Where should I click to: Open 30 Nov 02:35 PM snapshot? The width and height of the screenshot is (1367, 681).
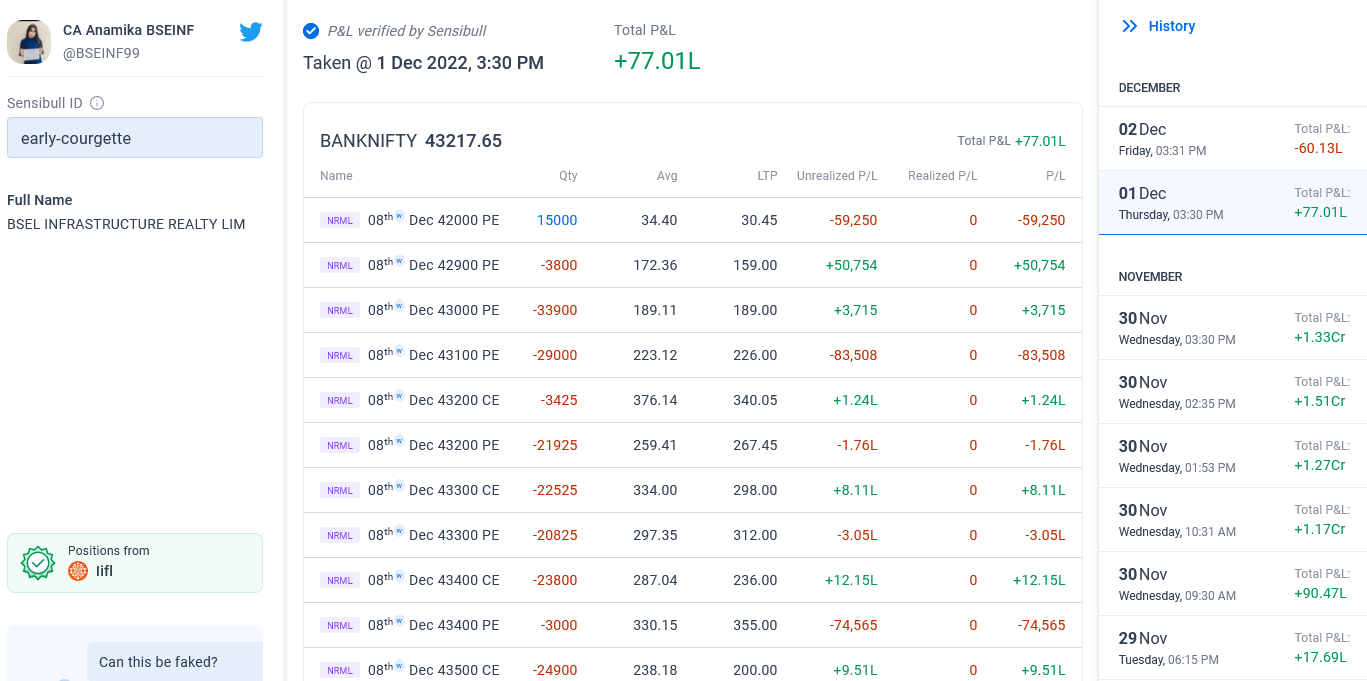1232,392
